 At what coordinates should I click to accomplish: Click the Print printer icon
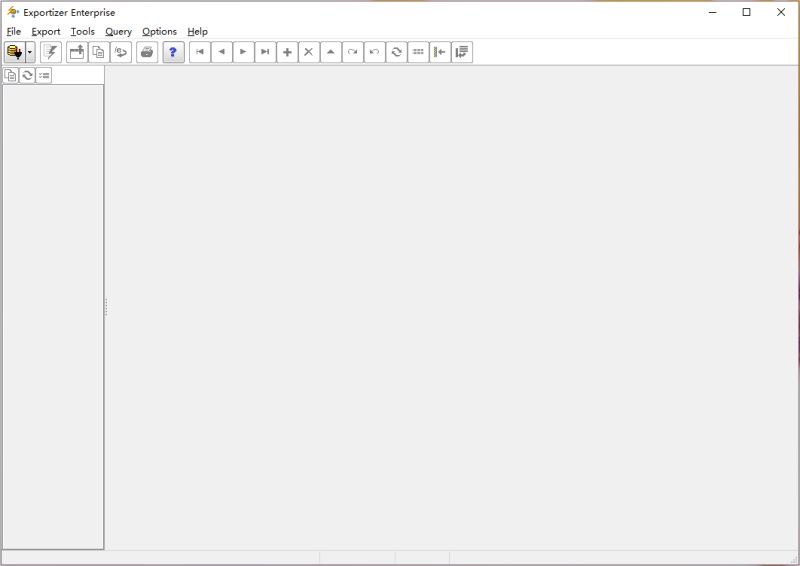[147, 52]
